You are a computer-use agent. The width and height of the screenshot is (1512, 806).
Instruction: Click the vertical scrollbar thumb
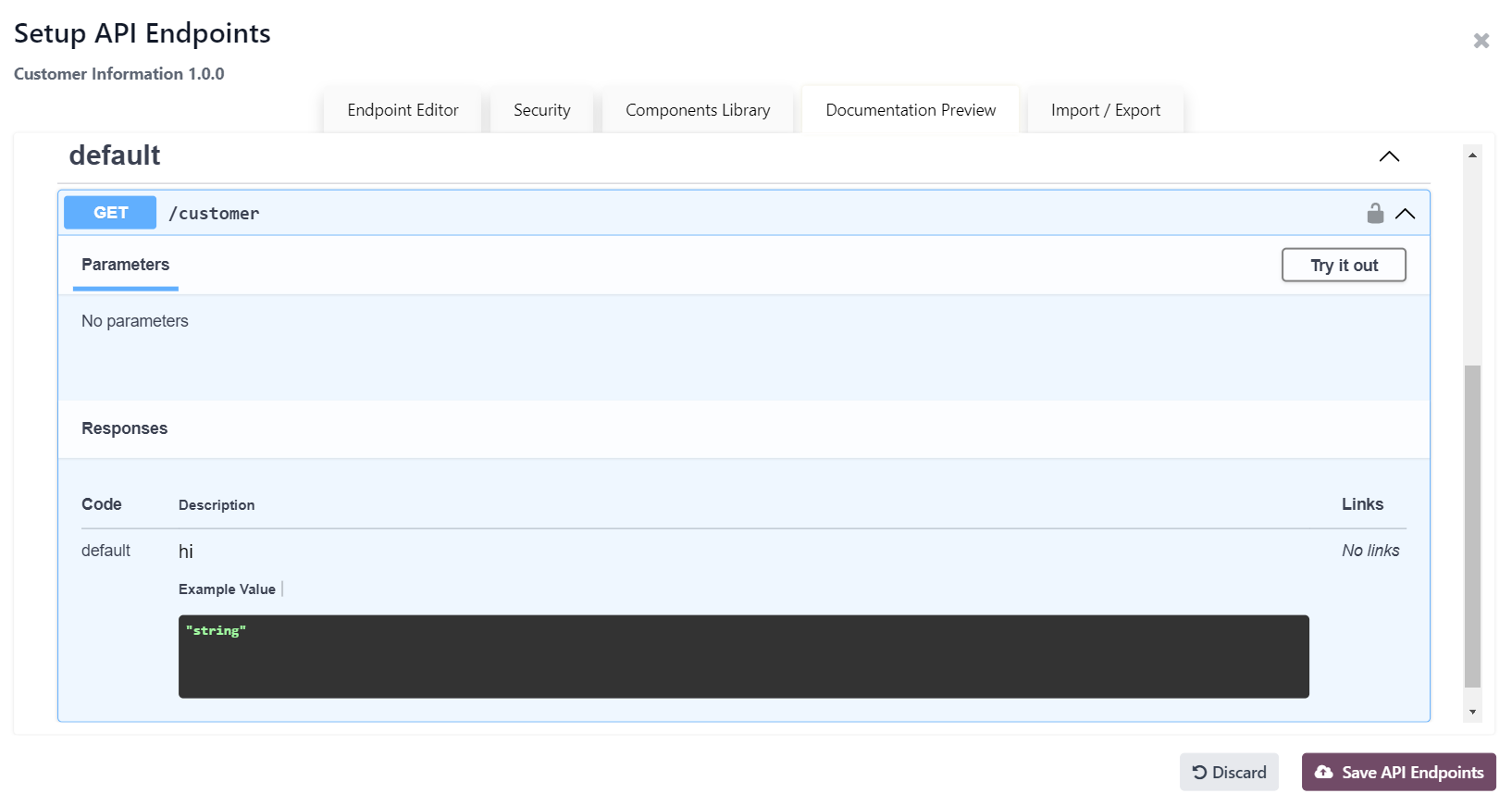(x=1472, y=526)
